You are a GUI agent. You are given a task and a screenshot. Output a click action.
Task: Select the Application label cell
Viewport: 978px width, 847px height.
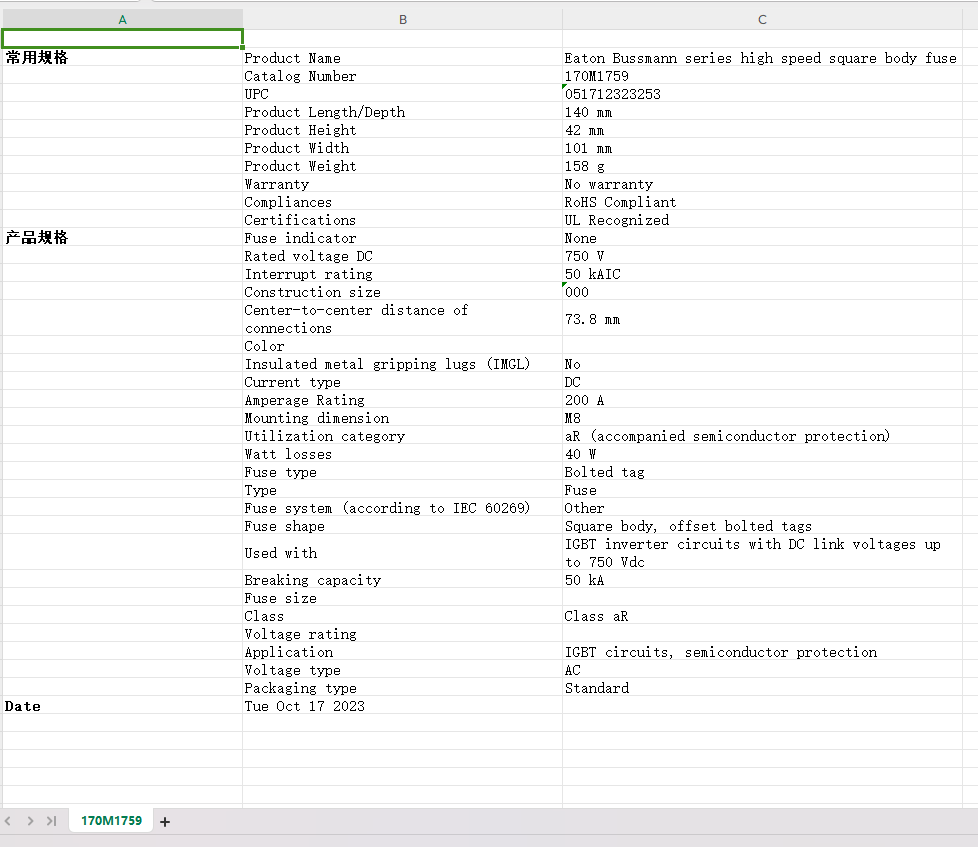(x=402, y=652)
